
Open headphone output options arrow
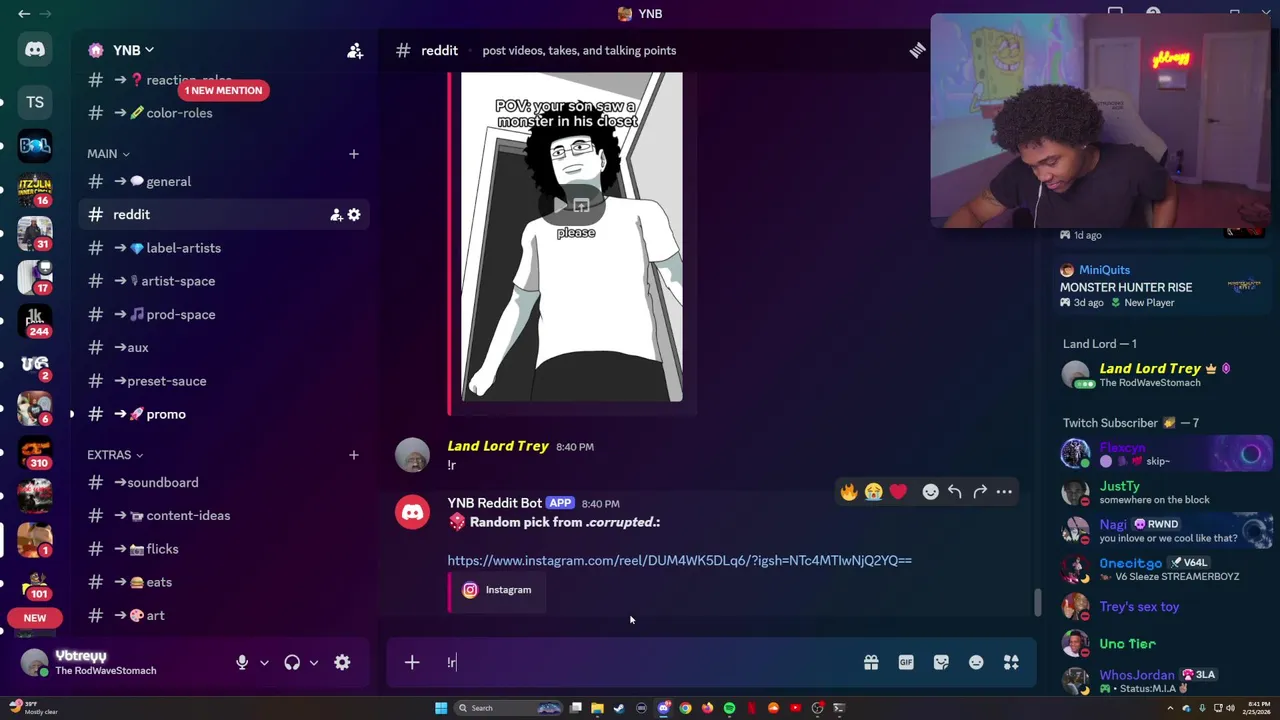[314, 662]
